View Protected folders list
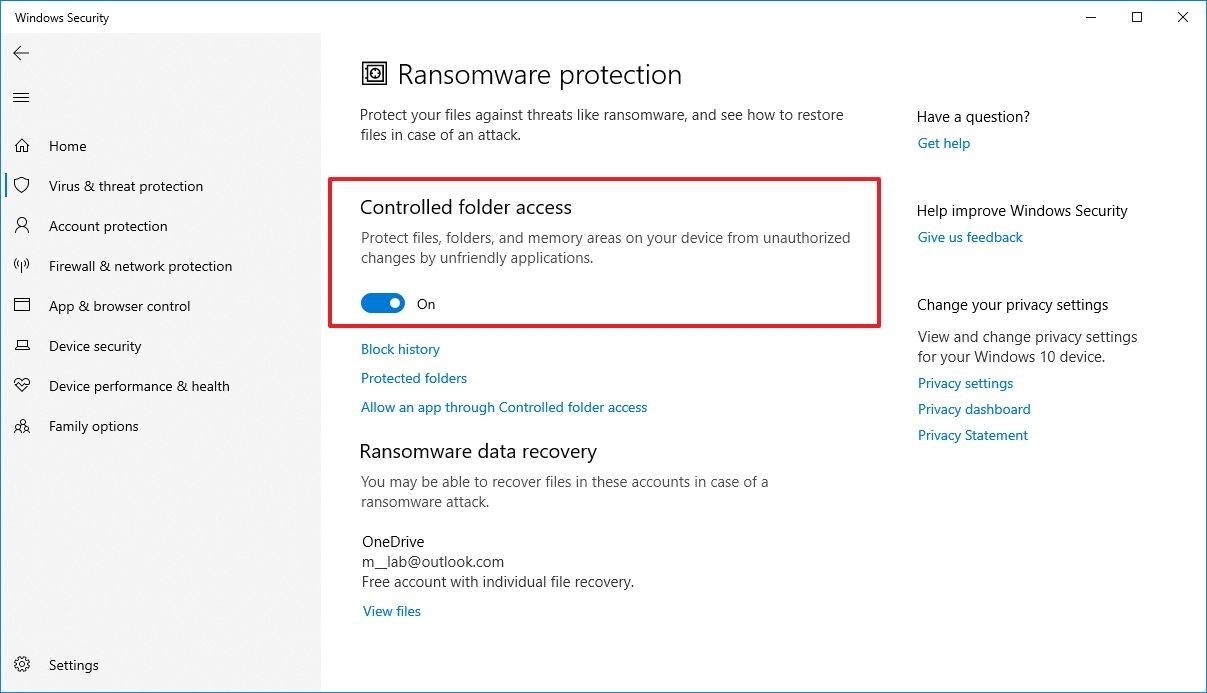1207x693 pixels. tap(414, 378)
